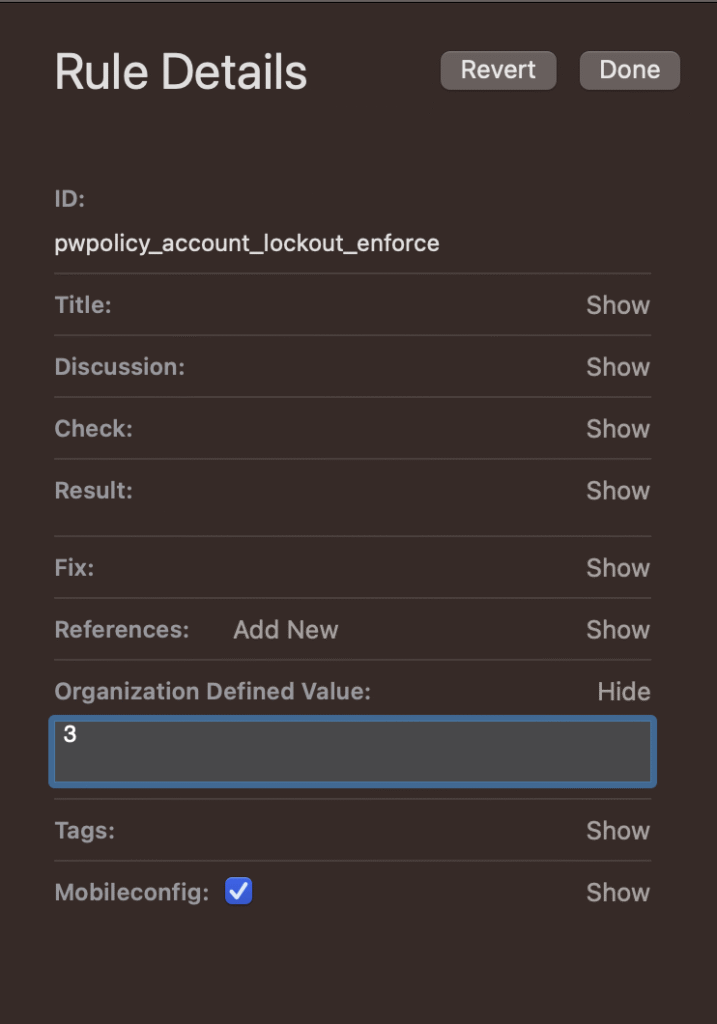Click the Mobileconfig label text
The width and height of the screenshot is (717, 1024).
(131, 893)
